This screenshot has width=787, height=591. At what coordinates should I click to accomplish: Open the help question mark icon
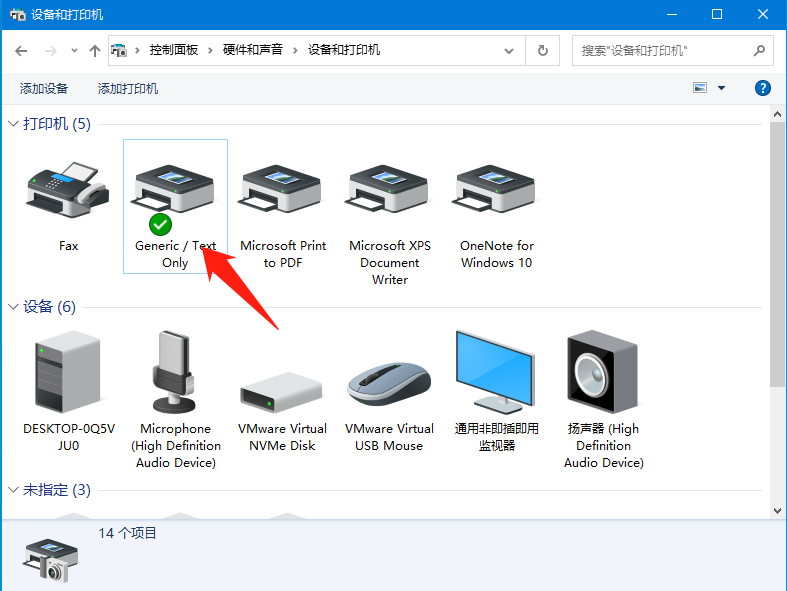762,88
